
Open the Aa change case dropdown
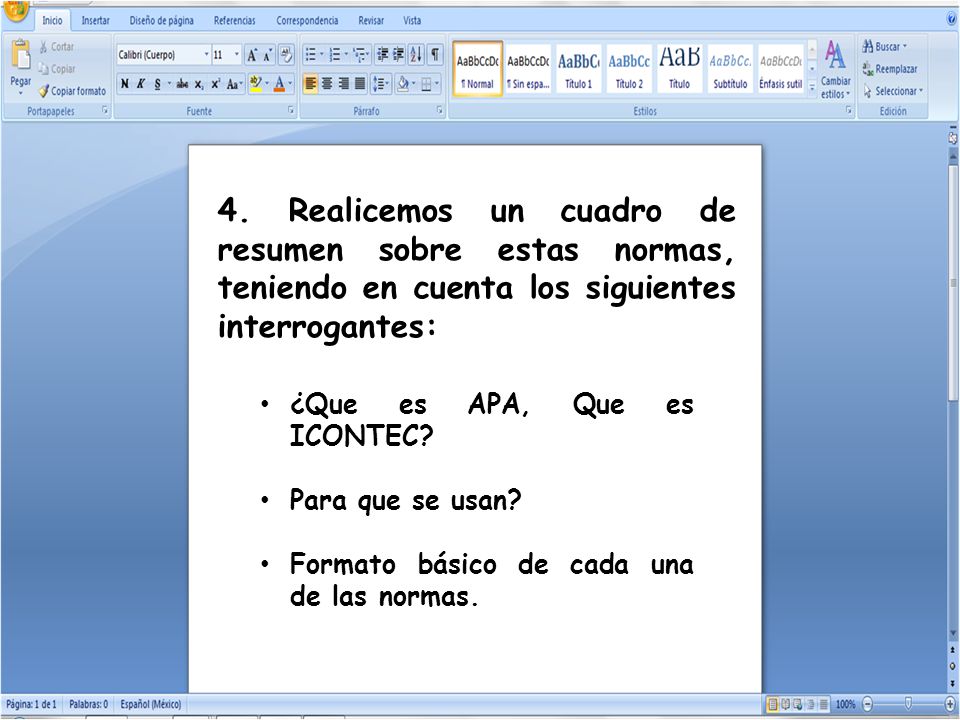pos(235,84)
